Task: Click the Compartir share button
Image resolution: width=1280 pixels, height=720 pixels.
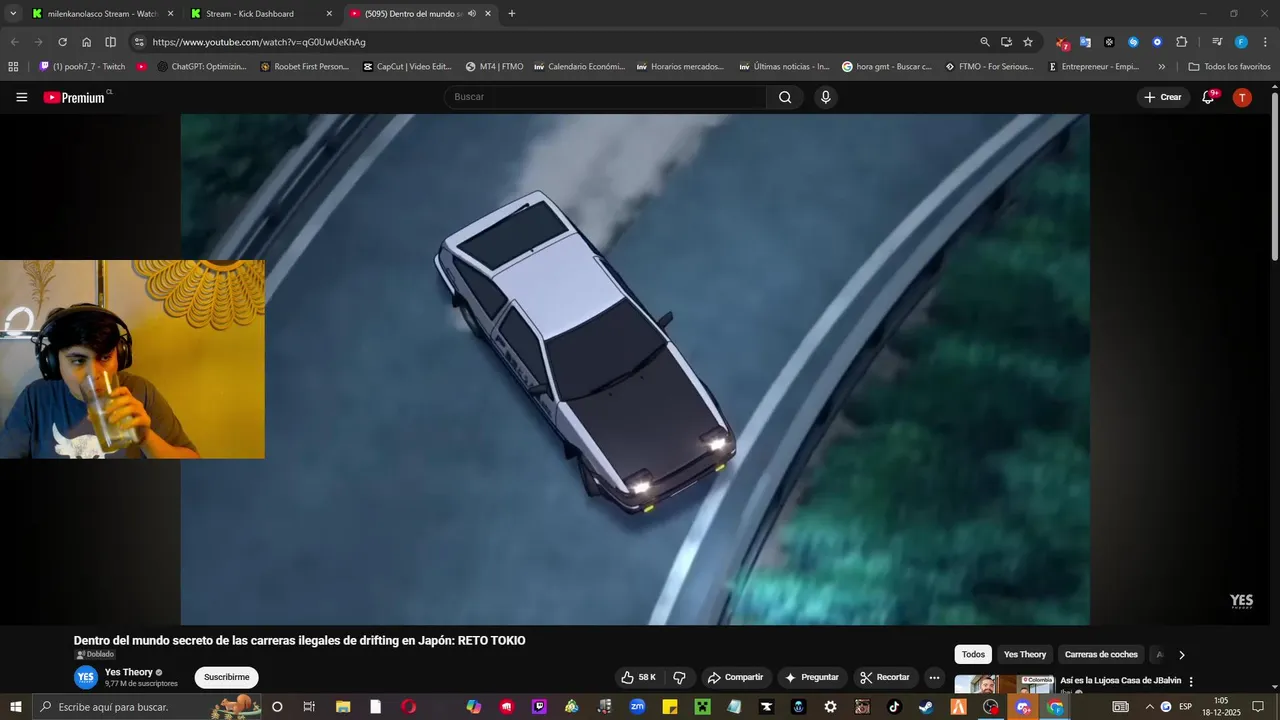Action: (x=734, y=677)
